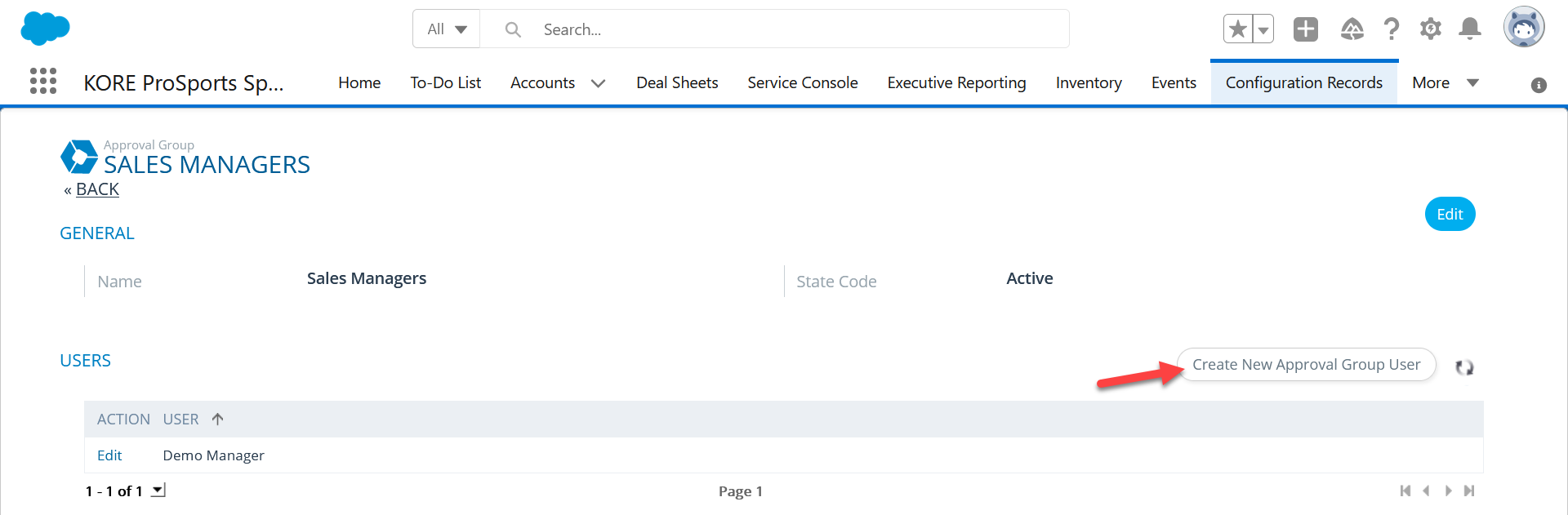Go to the first page of users

click(1405, 491)
